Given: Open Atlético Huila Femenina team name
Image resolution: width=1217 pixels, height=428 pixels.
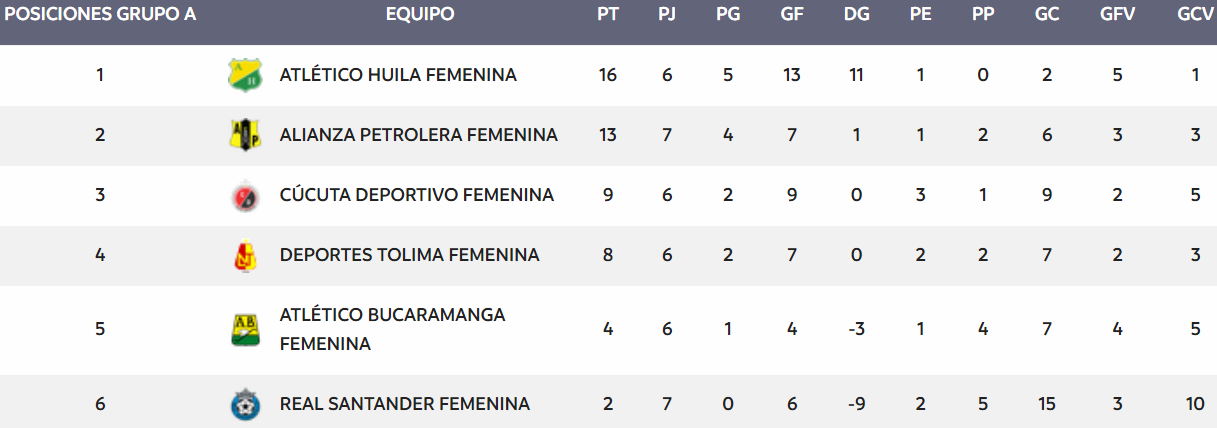Looking at the screenshot, I should click(x=398, y=75).
